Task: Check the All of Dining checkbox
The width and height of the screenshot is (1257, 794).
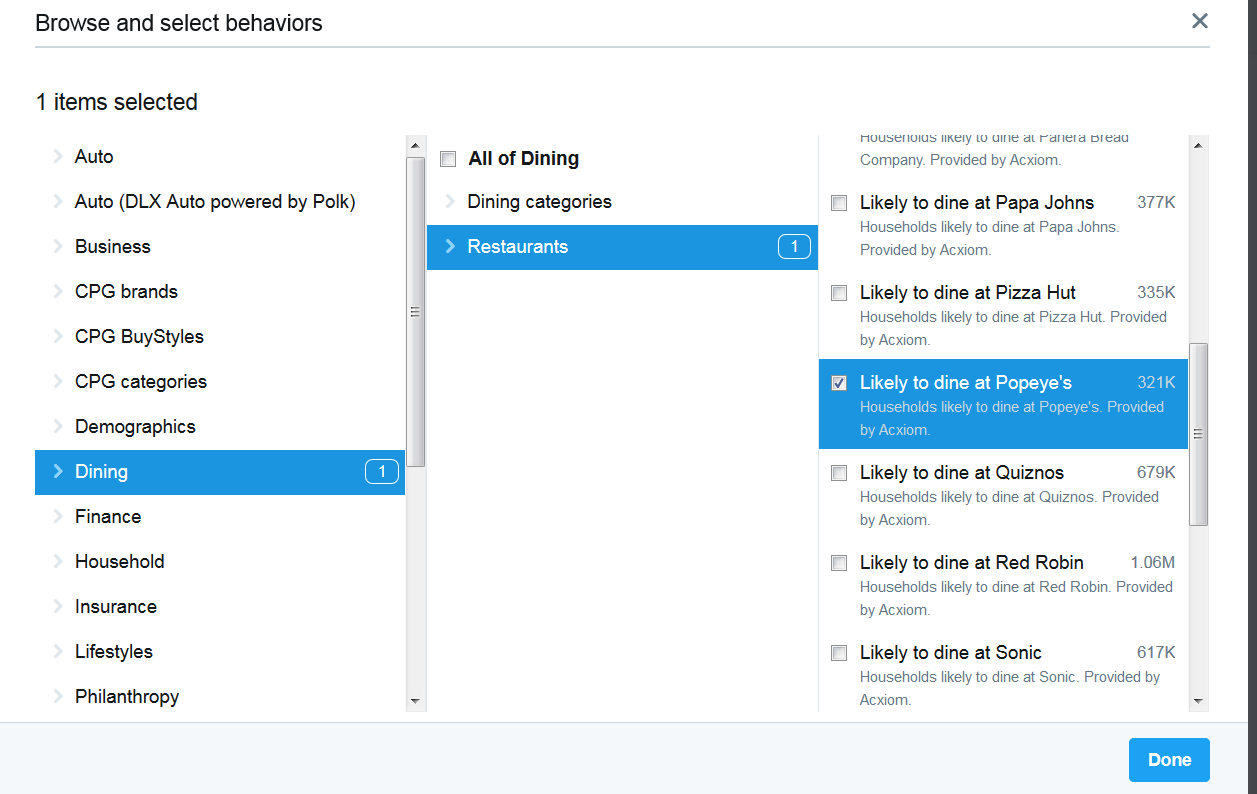Action: [x=448, y=159]
